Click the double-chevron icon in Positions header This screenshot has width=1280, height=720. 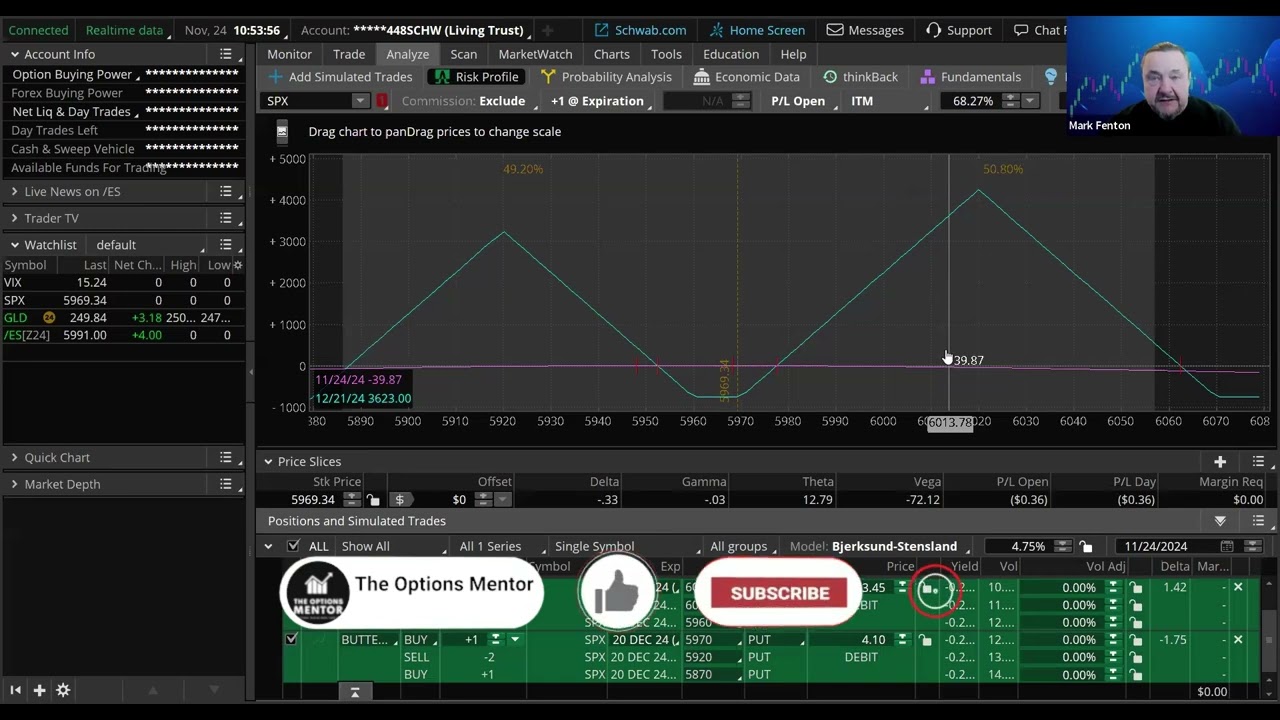[1220, 521]
